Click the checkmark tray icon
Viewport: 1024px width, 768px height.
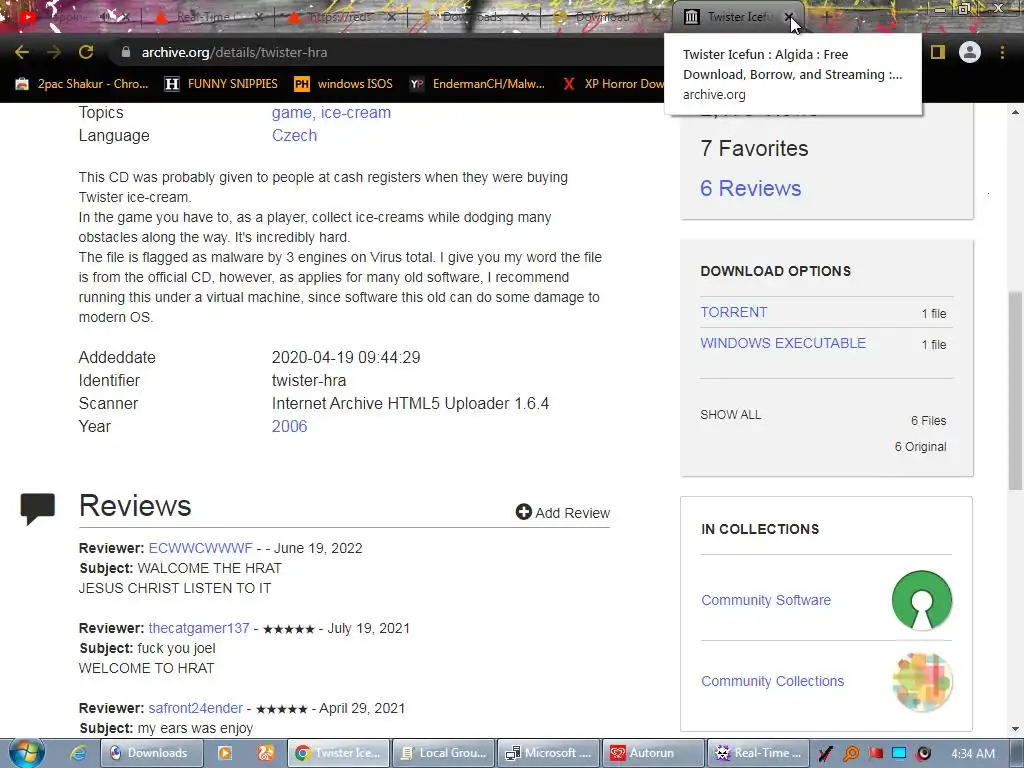(825, 754)
